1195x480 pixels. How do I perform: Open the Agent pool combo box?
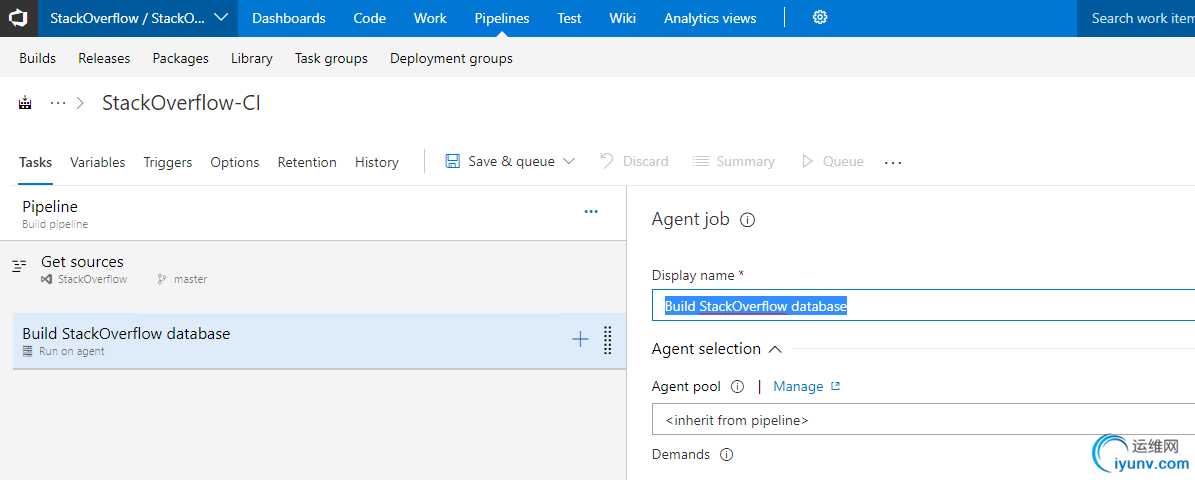pyautogui.click(x=923, y=420)
